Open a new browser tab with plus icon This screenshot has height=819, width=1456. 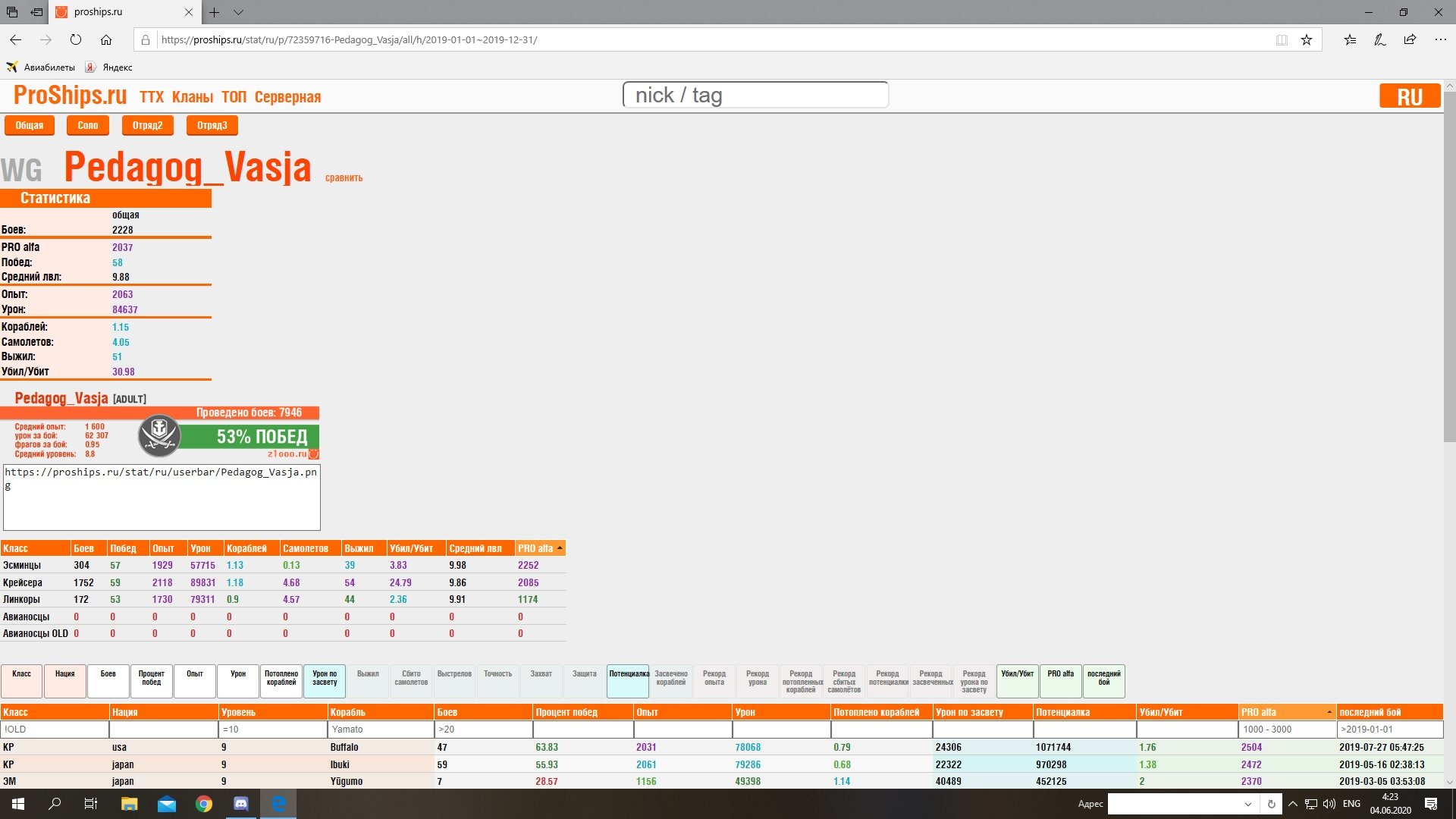(x=215, y=12)
